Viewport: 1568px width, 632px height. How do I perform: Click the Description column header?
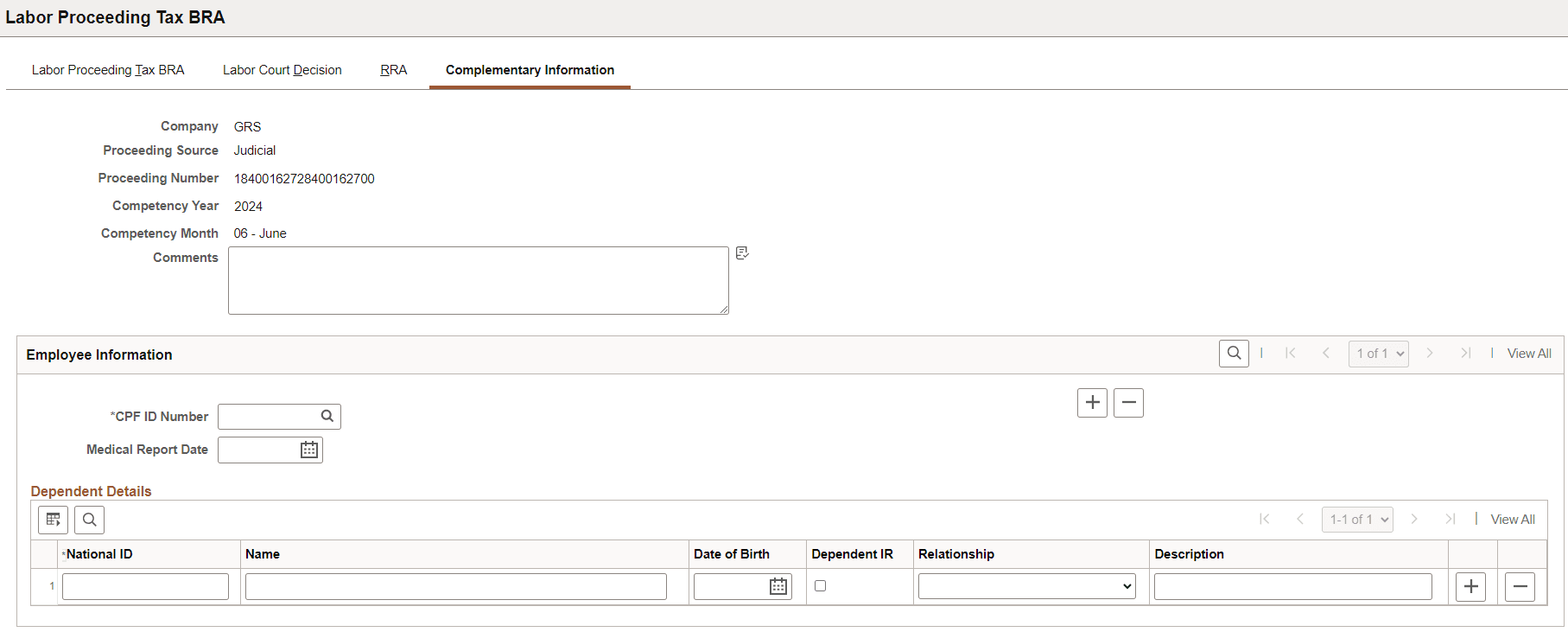1190,554
